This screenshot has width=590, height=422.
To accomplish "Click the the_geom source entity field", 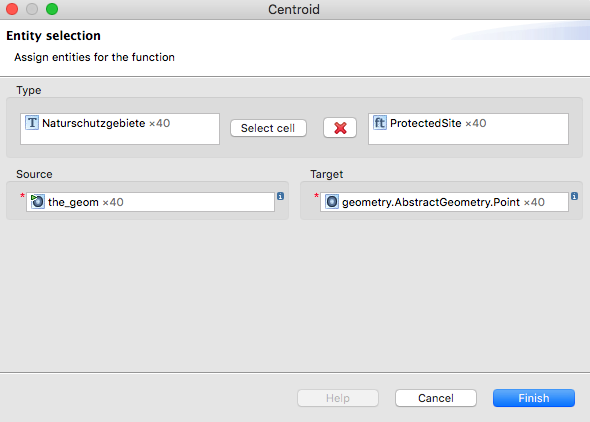I will 151,202.
